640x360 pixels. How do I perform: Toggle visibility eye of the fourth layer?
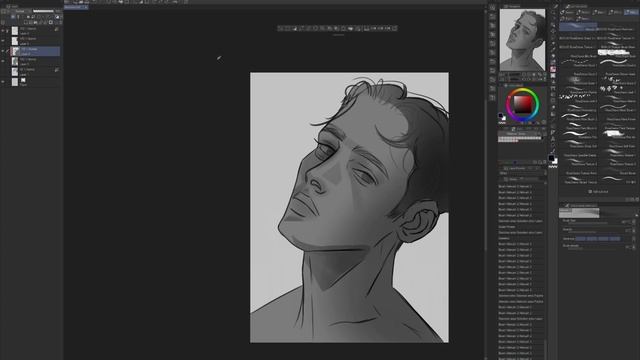pos(3,61)
